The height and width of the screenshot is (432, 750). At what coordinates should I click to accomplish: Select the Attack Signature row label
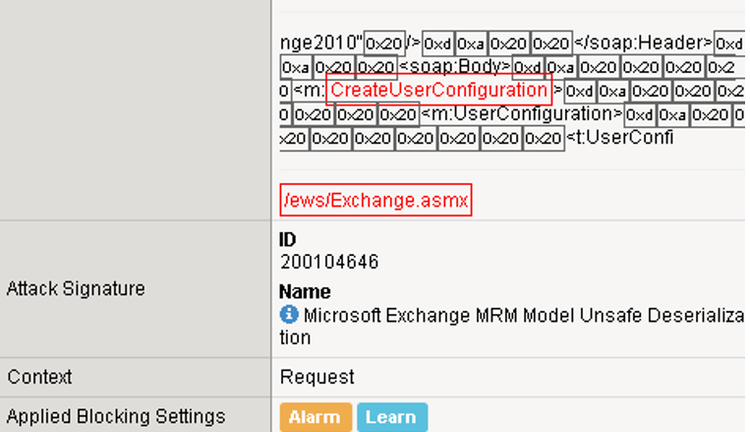(76, 289)
